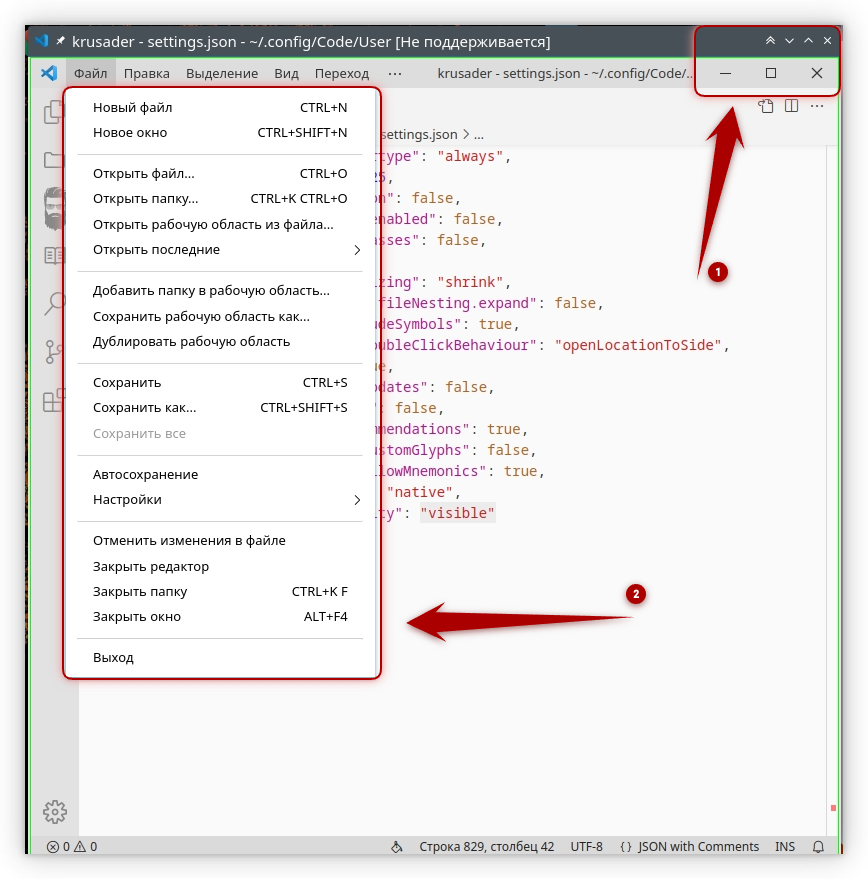Change encoding via the UTF-8 status item
This screenshot has height=879, width=868.
(585, 846)
